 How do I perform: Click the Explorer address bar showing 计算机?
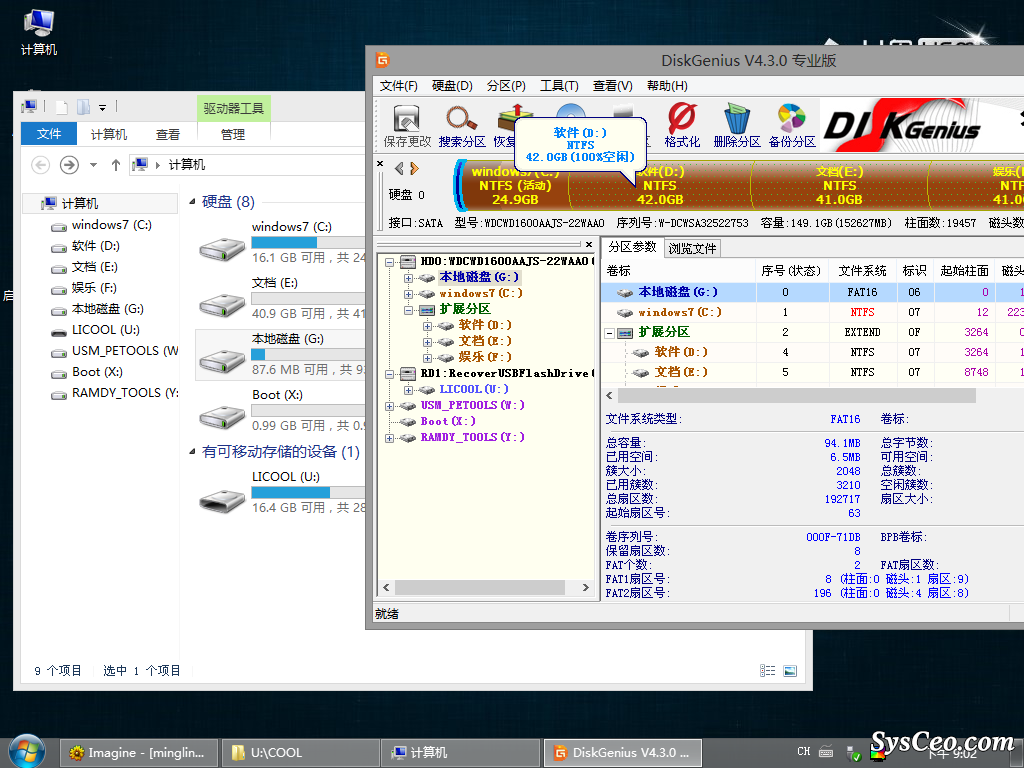(x=248, y=165)
